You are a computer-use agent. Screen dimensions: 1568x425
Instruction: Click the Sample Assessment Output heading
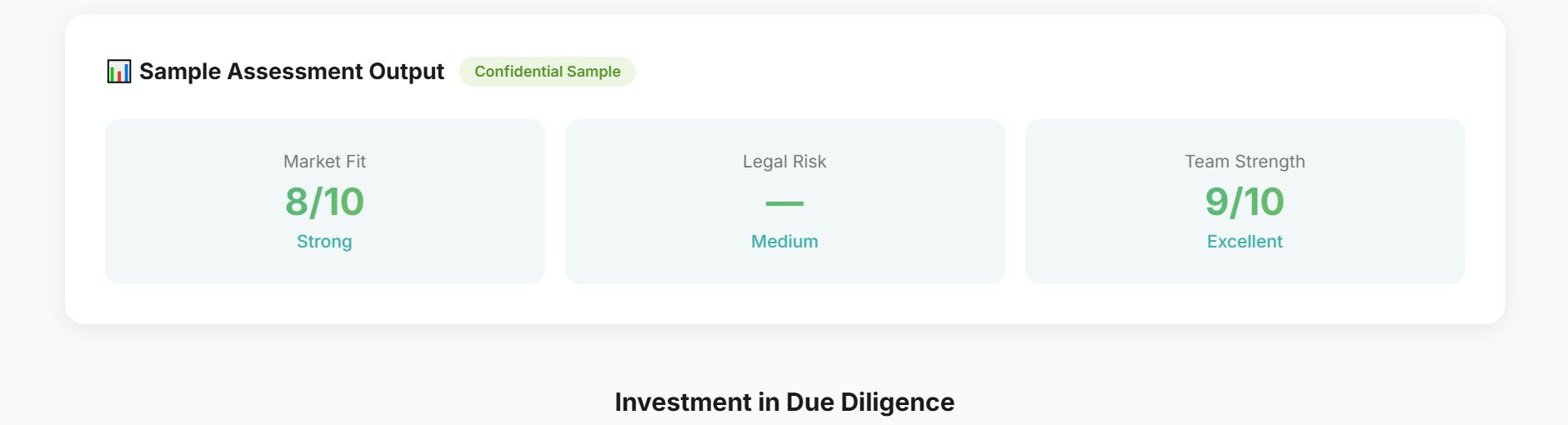[x=291, y=72]
